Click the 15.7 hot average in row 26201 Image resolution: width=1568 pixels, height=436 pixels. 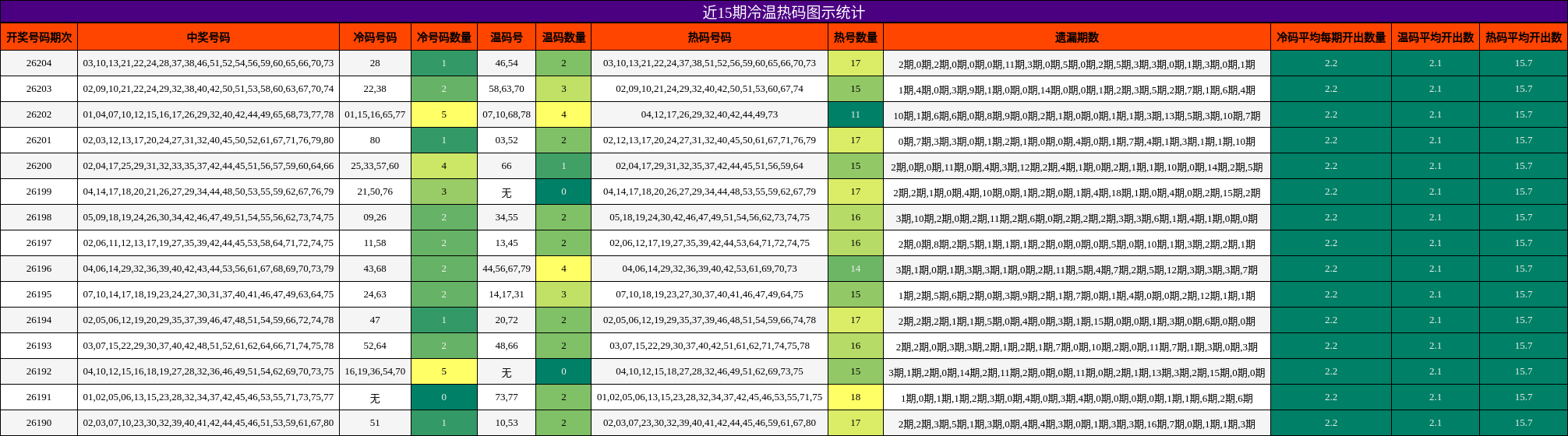(x=1524, y=140)
